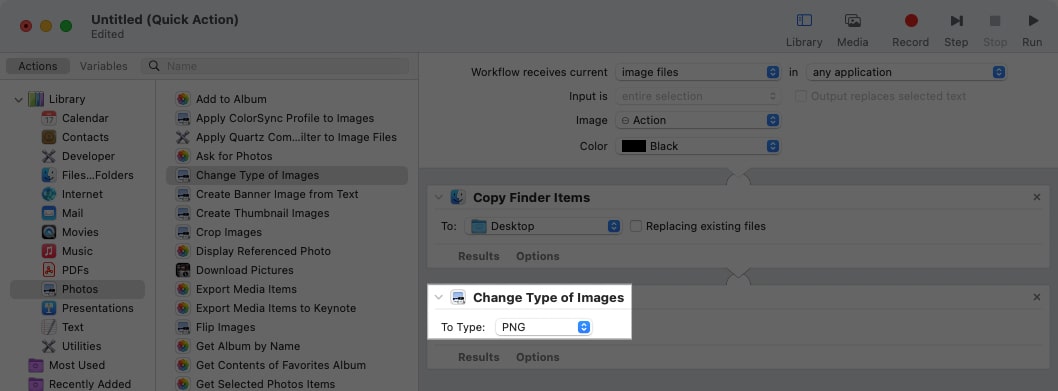Screen dimensions: 1058x391
Task: Show Options of Copy Finder Items
Action: (x=538, y=257)
